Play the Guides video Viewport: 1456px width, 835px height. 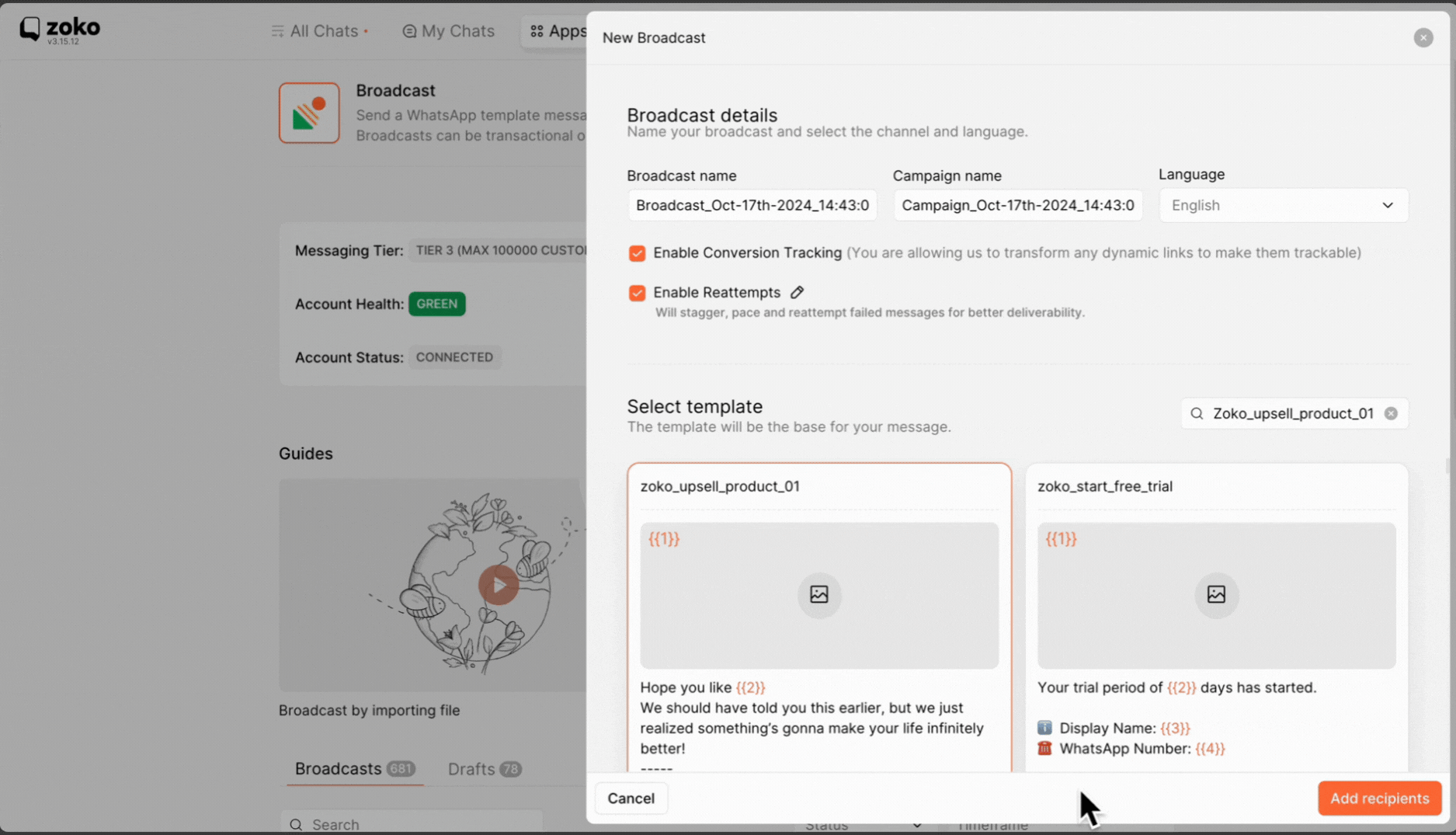(x=498, y=586)
